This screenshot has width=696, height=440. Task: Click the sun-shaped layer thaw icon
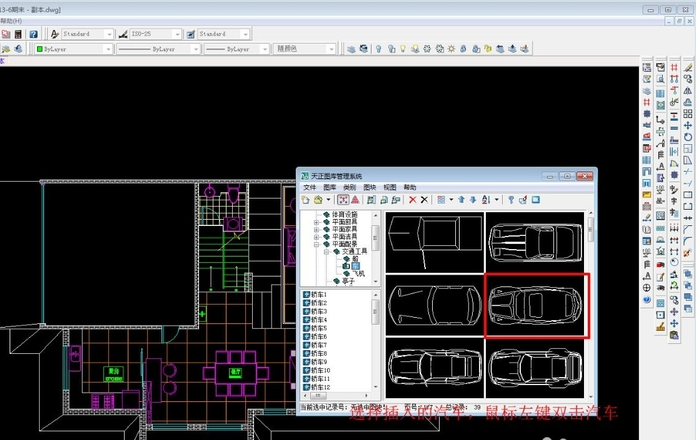coord(451,49)
